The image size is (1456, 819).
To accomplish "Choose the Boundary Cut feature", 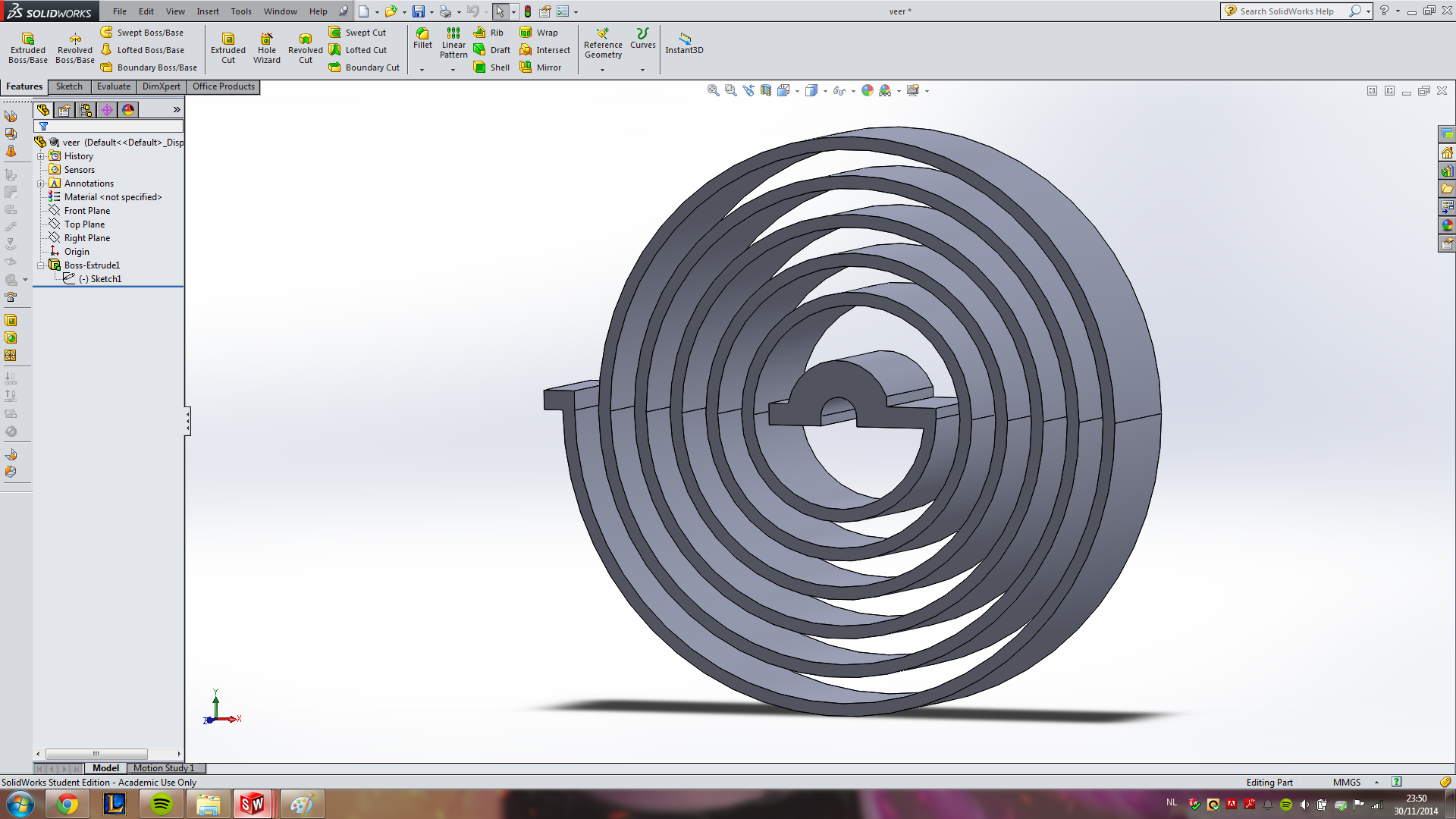I will (364, 67).
